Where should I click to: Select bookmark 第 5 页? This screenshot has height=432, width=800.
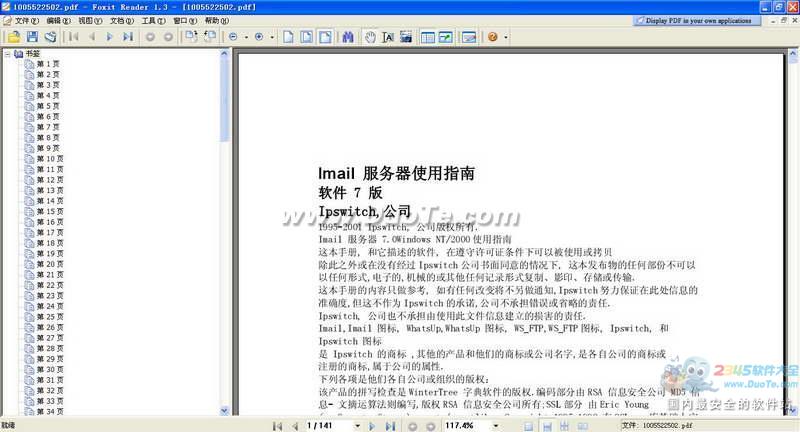pos(47,106)
